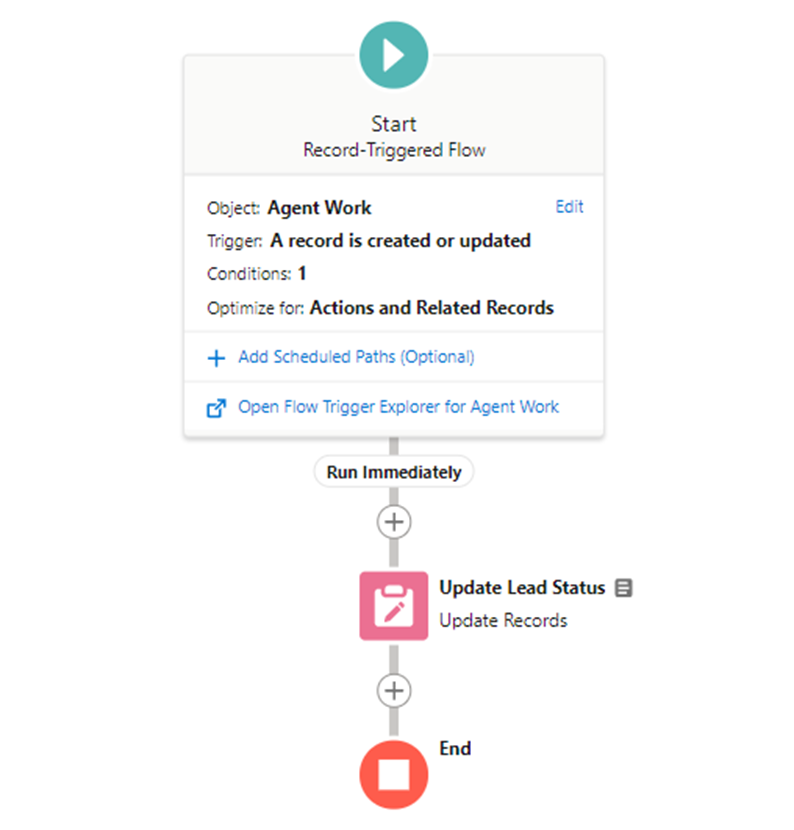Click the description icon beside Update Lead Status
This screenshot has height=830, width=794.
tap(623, 588)
